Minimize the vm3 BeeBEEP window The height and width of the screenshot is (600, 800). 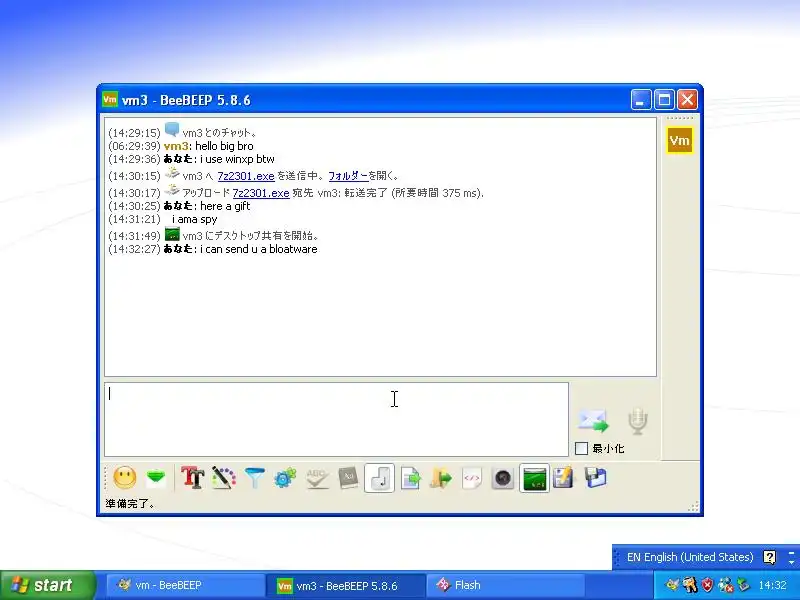click(x=641, y=99)
